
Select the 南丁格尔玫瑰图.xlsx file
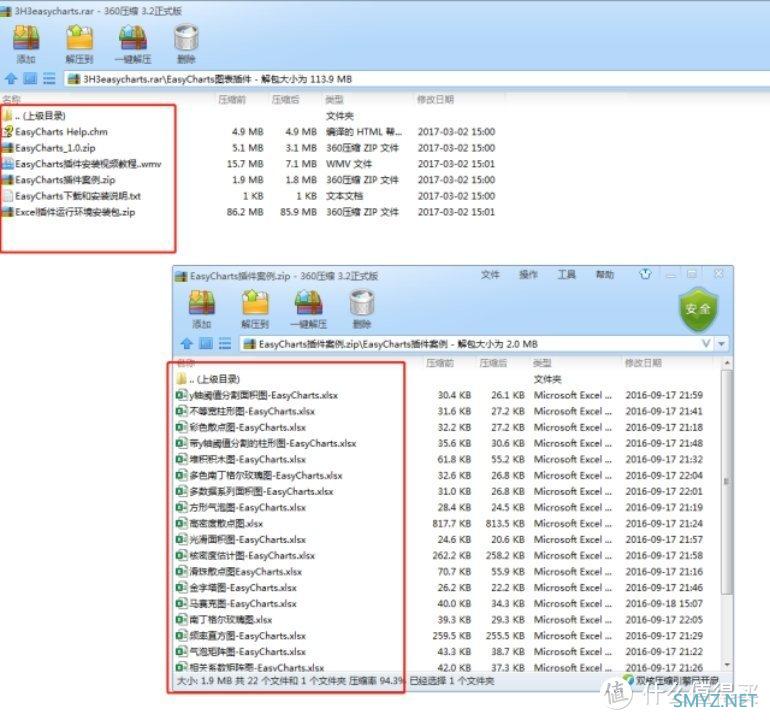pos(224,620)
